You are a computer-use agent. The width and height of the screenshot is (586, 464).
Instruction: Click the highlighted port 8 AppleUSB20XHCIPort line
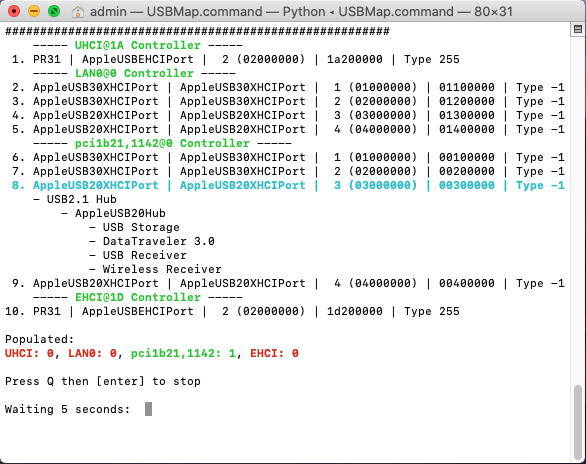coord(288,185)
